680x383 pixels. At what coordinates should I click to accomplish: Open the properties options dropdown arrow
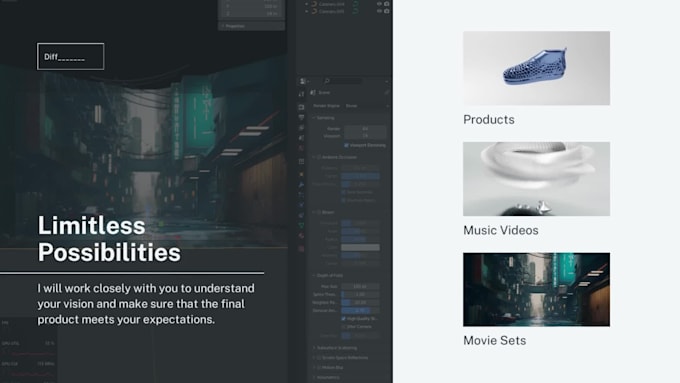[386, 81]
